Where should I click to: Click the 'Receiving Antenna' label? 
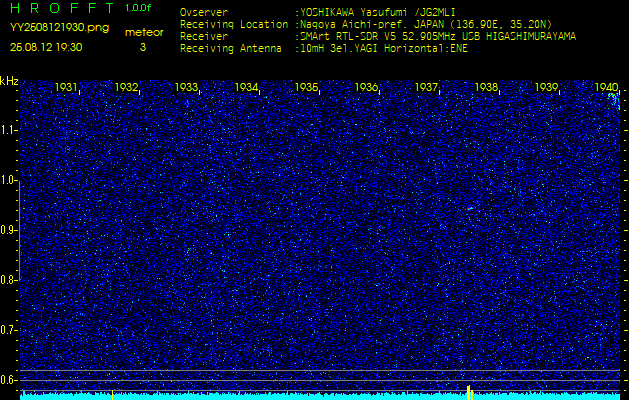coord(231,49)
